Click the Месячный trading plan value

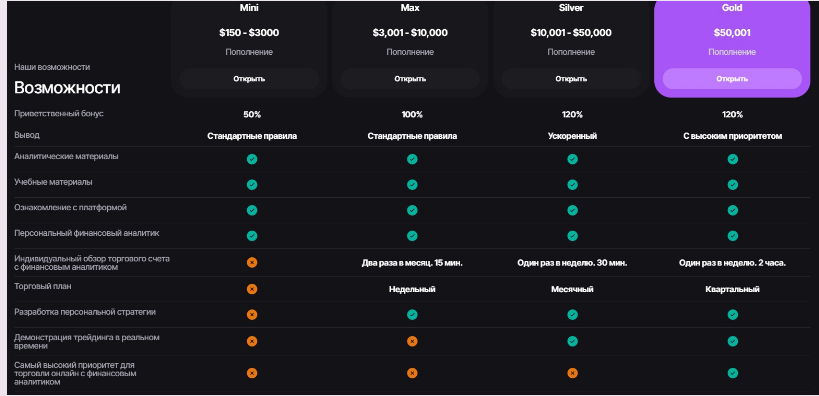click(x=572, y=289)
